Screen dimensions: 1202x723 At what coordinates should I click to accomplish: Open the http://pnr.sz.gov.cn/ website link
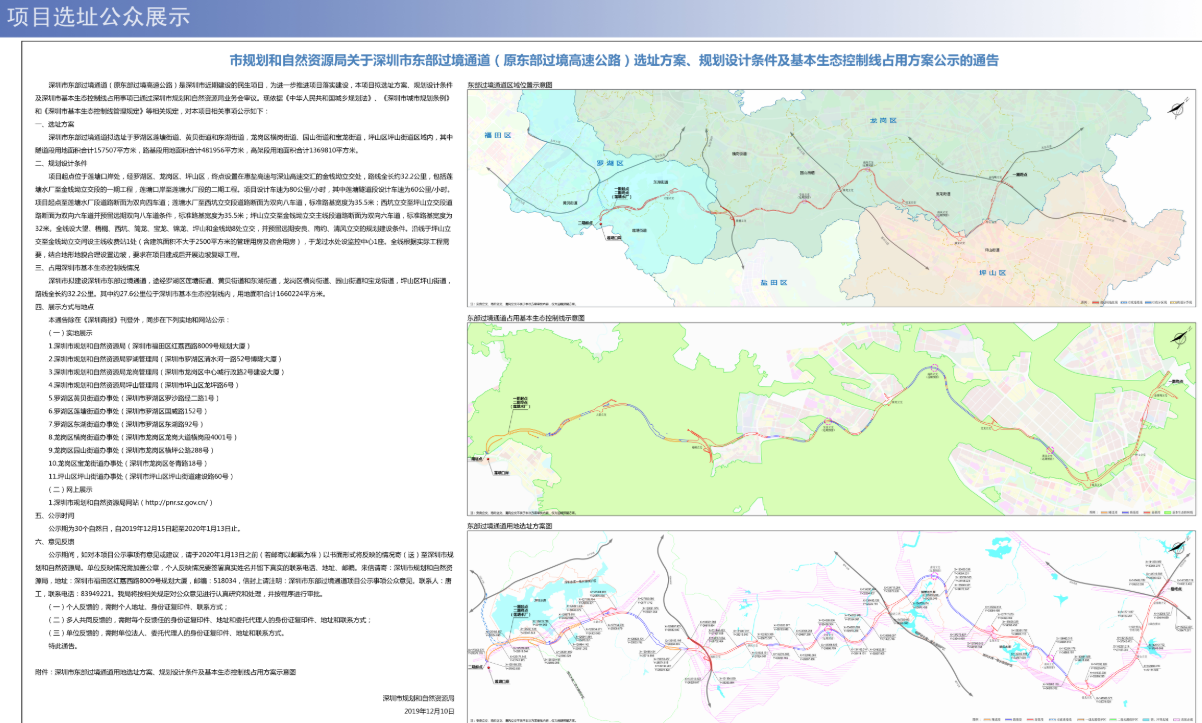tap(179, 502)
